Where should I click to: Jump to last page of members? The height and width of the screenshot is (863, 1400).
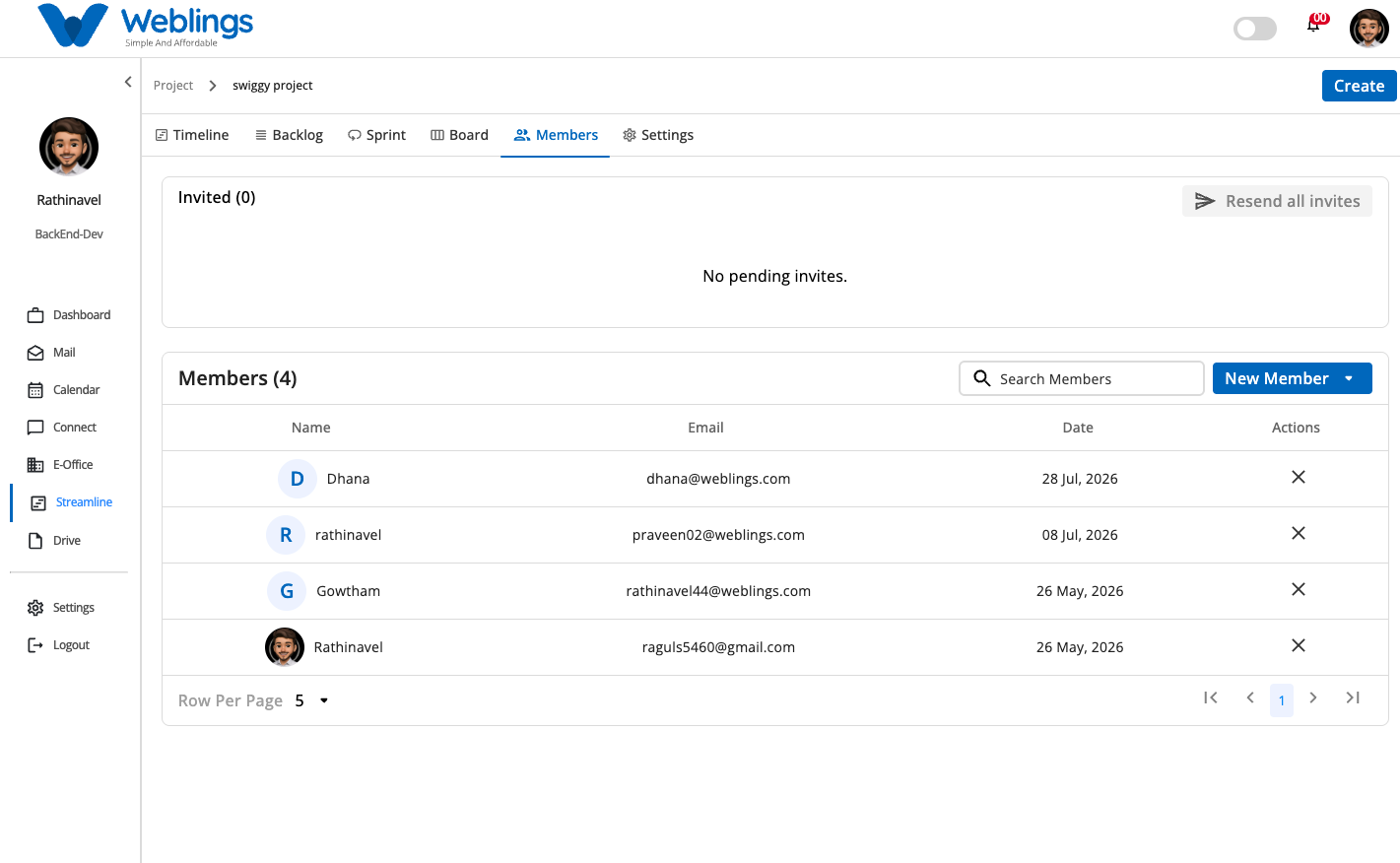pos(1353,697)
